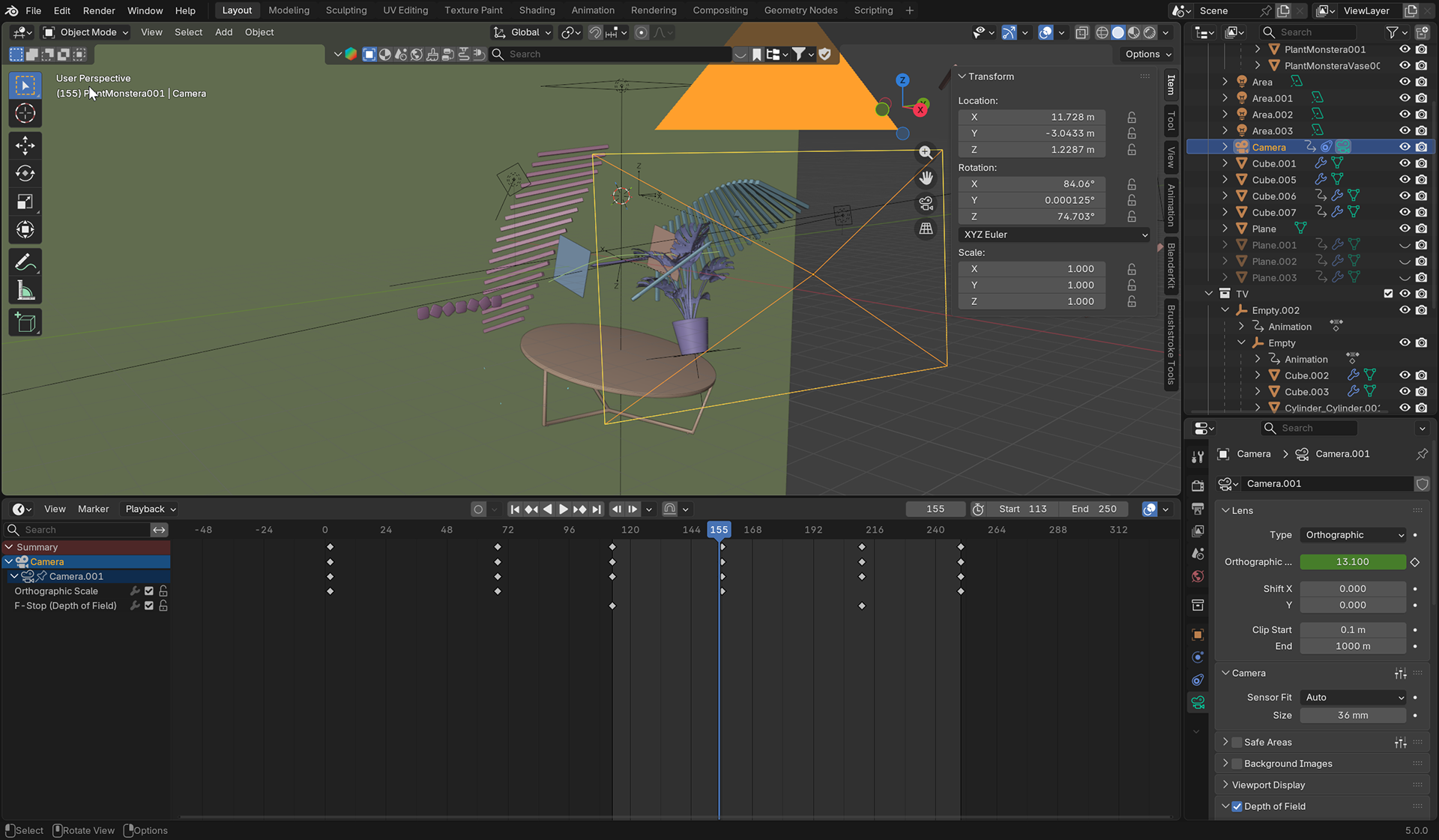Select the Move tool in toolbar
Screen dimensions: 1439x840
point(25,145)
